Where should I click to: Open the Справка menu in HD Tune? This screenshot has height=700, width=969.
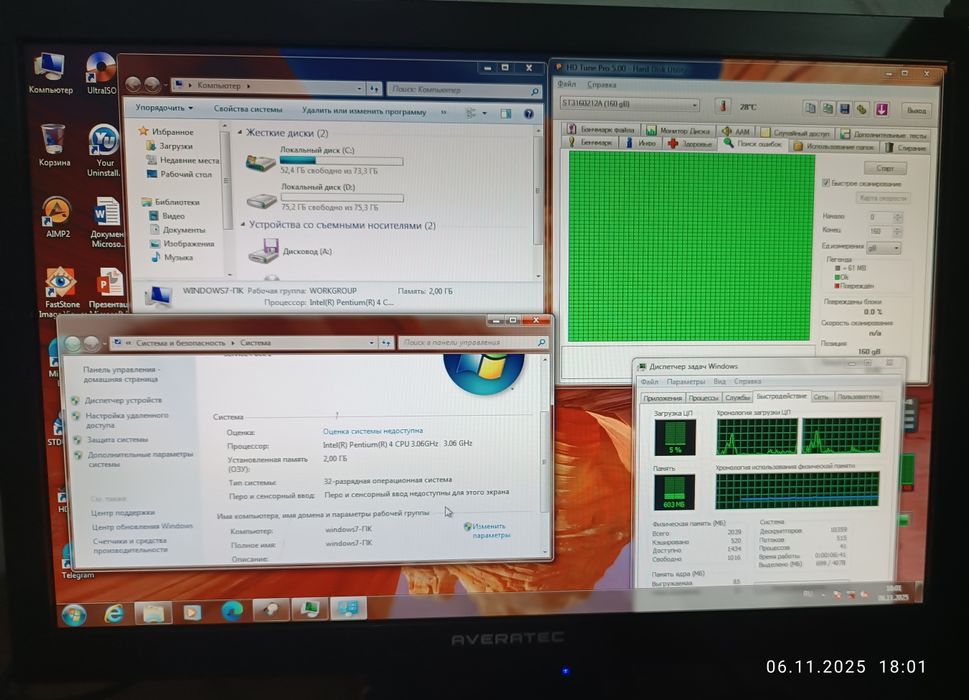601,85
